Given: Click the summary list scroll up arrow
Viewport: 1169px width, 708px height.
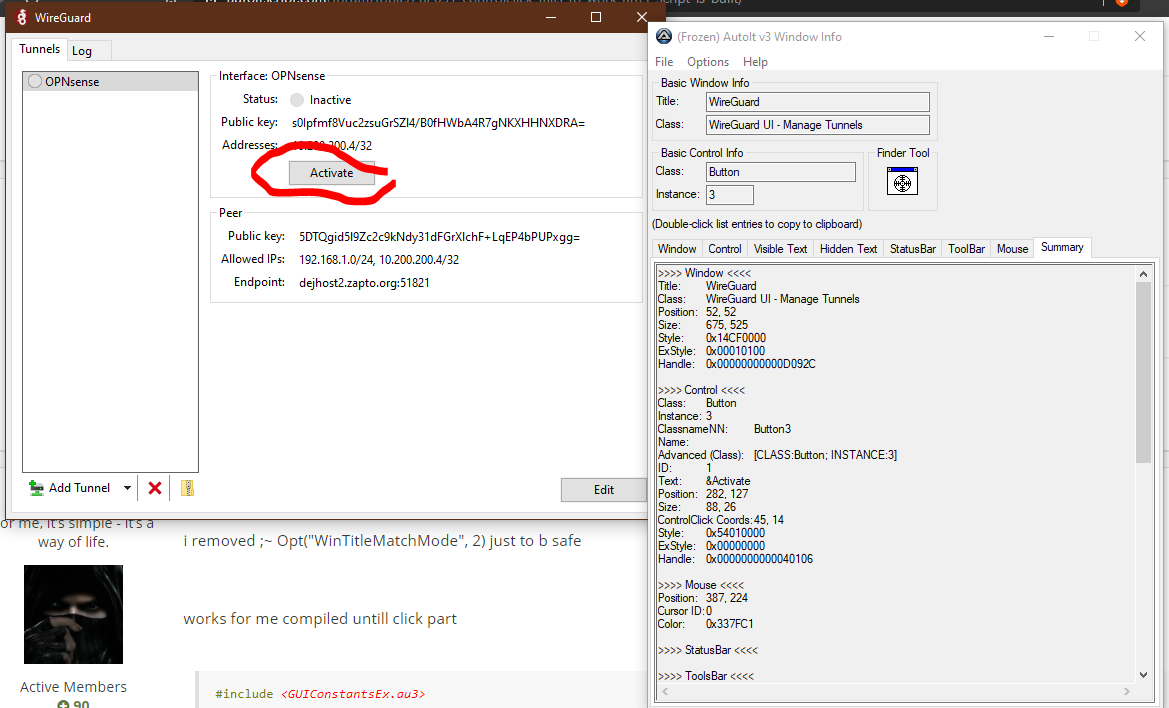Looking at the screenshot, I should pyautogui.click(x=1143, y=274).
